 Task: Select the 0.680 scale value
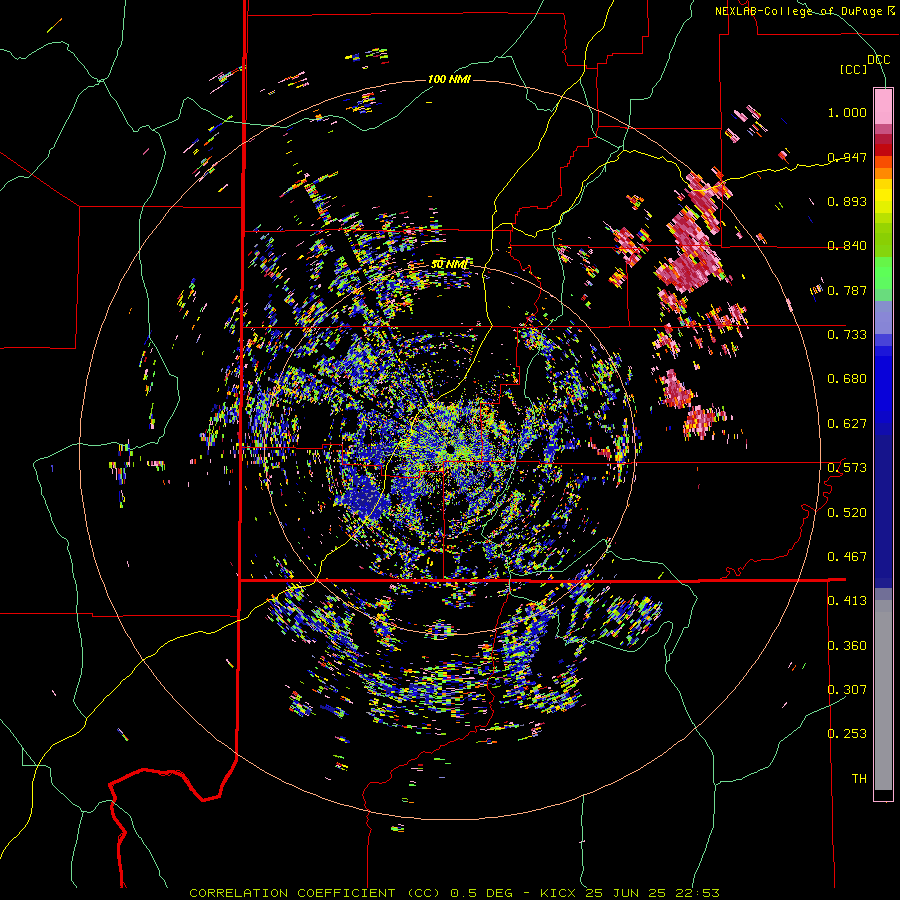pyautogui.click(x=847, y=379)
